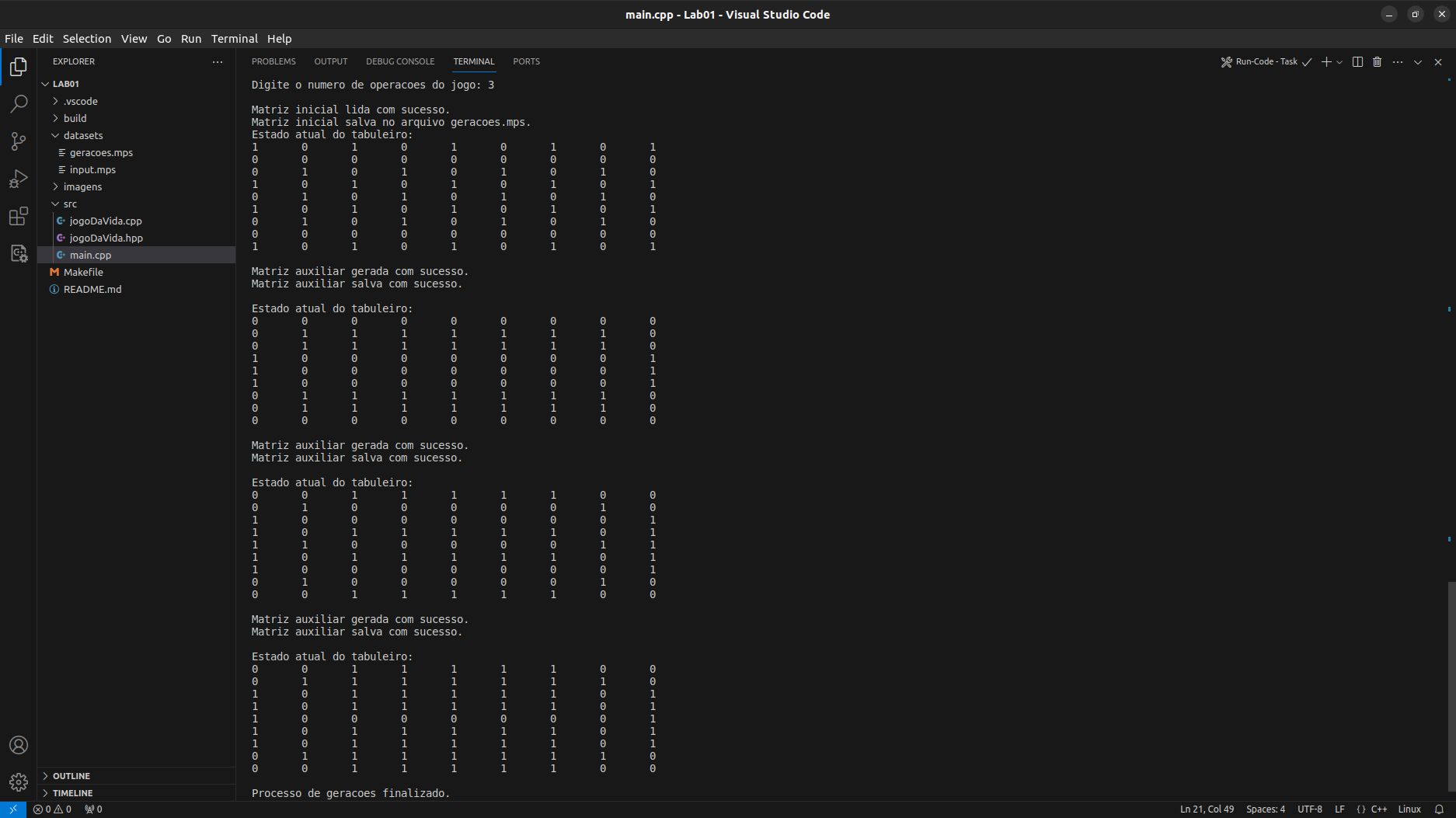Open the Accounts menu icon

19,745
